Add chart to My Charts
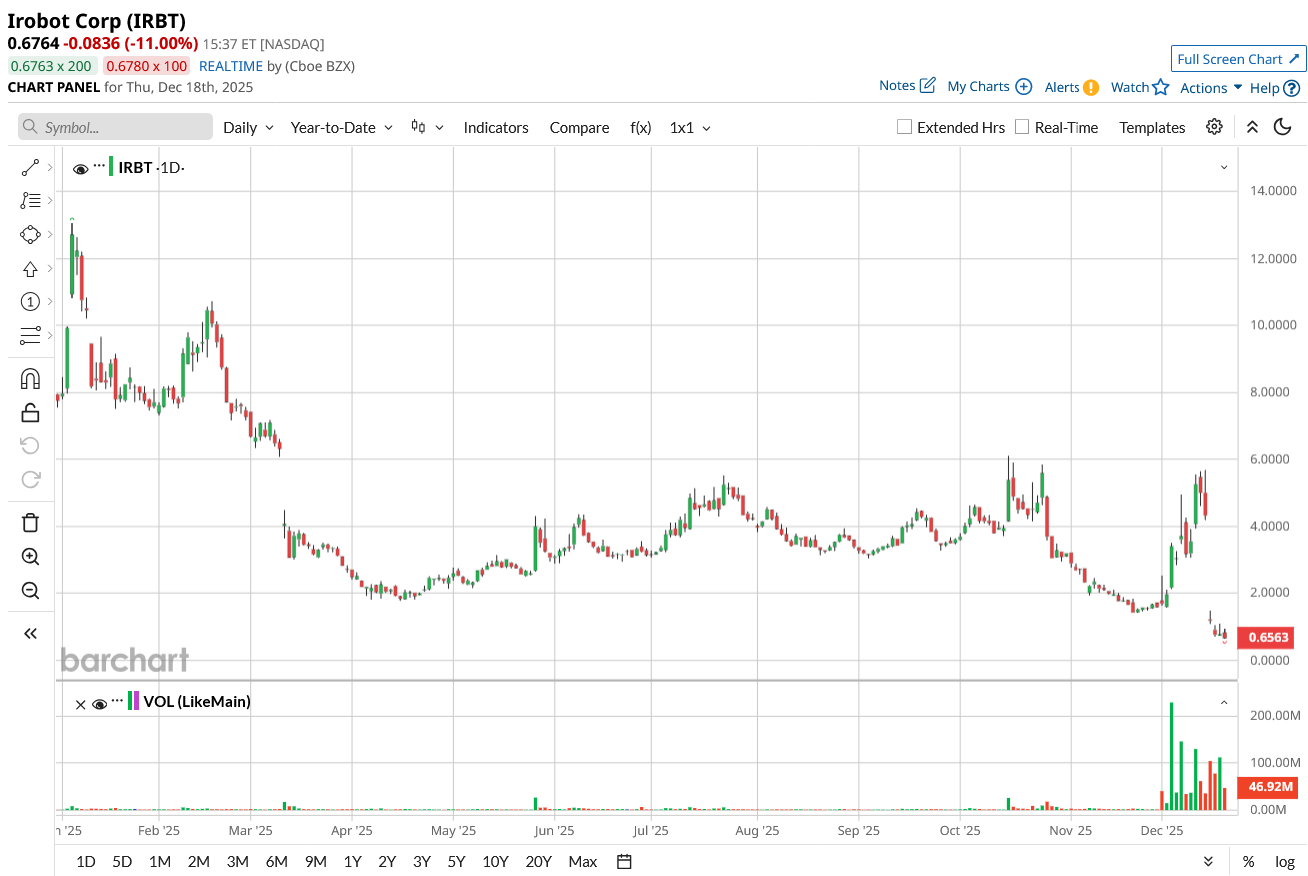This screenshot has height=876, width=1308. click(989, 87)
